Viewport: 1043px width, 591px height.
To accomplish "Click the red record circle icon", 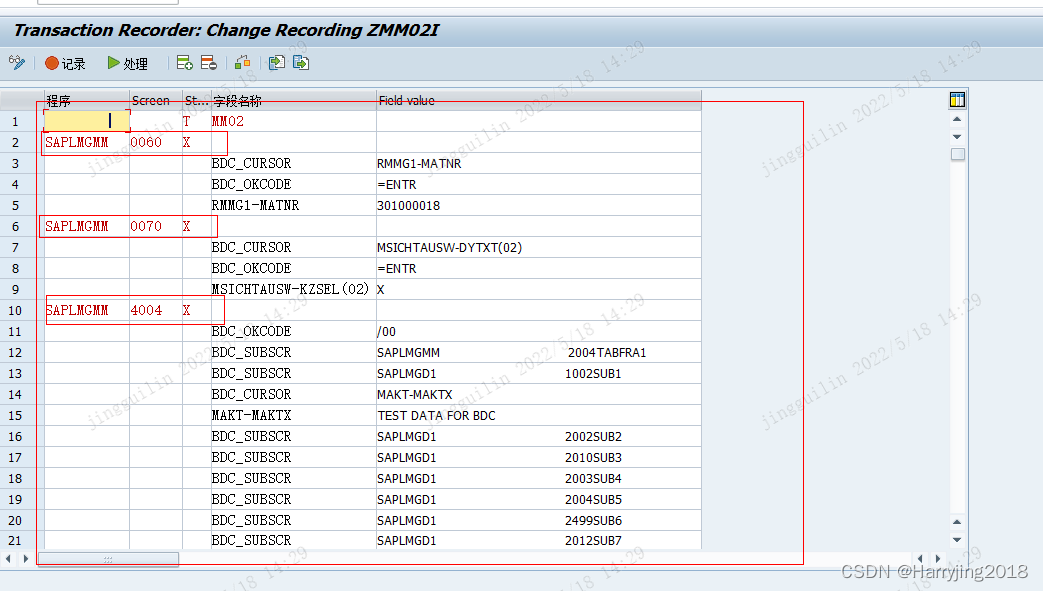I will [x=51, y=62].
